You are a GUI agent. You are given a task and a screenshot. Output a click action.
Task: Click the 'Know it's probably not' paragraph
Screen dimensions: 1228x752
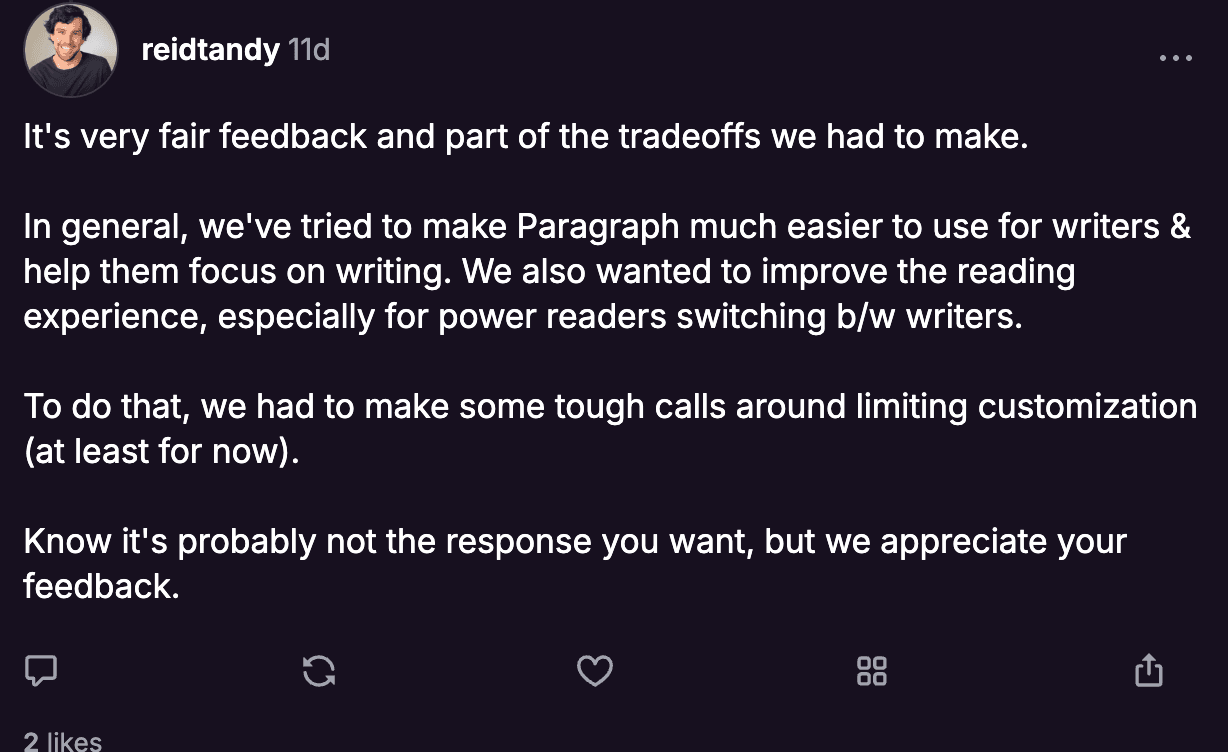(575, 563)
